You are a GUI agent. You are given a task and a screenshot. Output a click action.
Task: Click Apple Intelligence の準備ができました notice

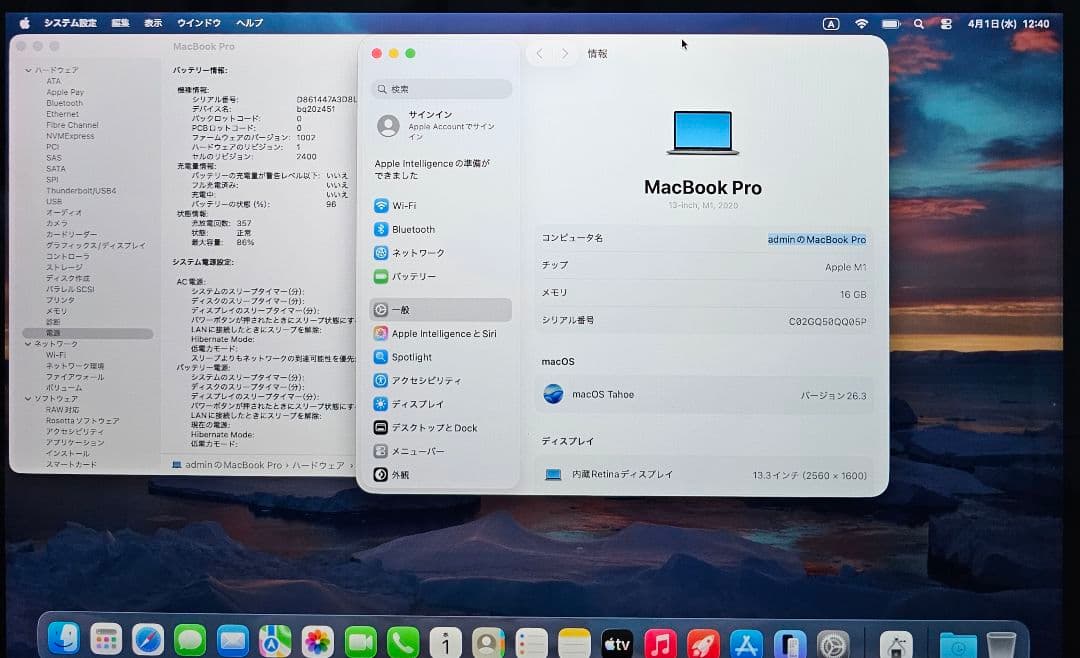tap(433, 169)
